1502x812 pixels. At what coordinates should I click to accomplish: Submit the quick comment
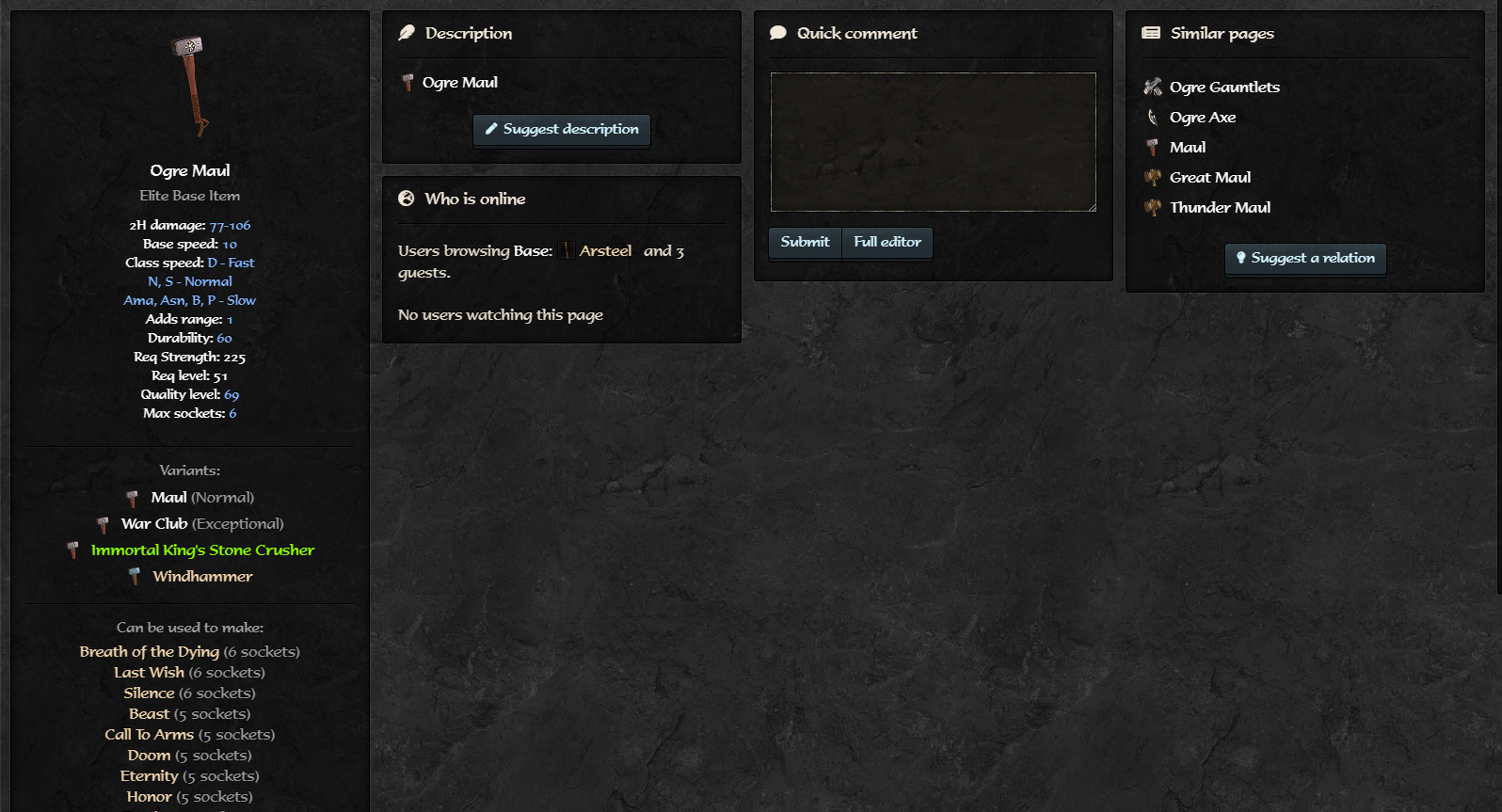[x=805, y=242]
